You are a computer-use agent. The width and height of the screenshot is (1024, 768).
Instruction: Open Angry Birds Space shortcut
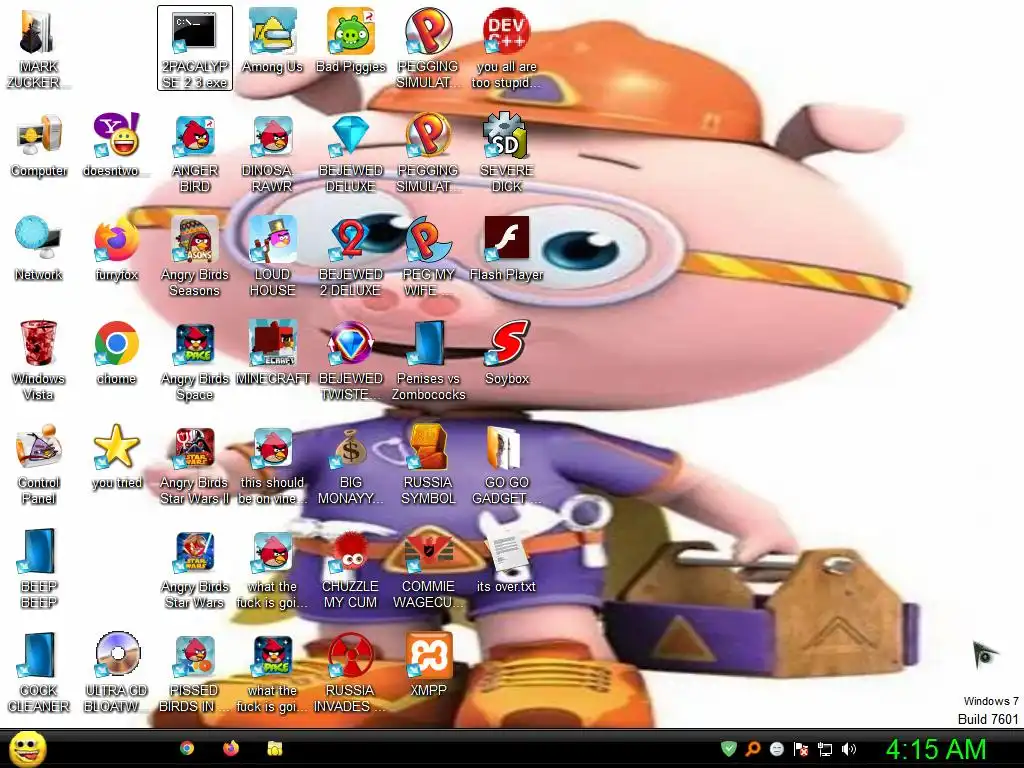click(x=195, y=360)
